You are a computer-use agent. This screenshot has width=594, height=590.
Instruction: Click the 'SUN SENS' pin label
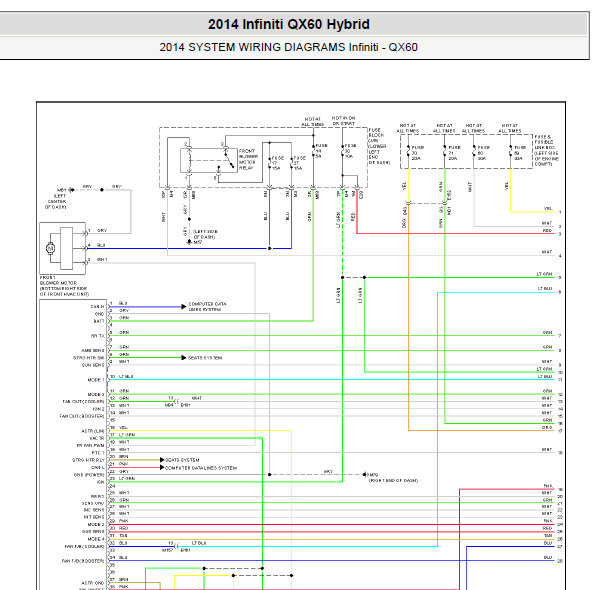tap(93, 365)
